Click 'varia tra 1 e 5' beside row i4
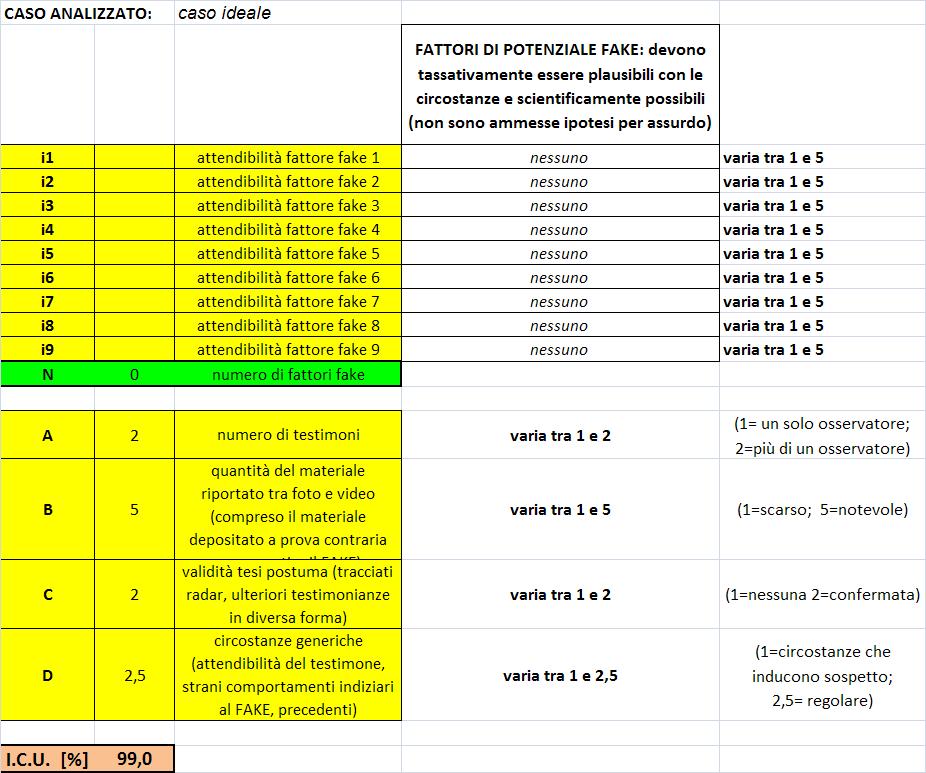Viewport: 926px width, 773px height. [773, 229]
